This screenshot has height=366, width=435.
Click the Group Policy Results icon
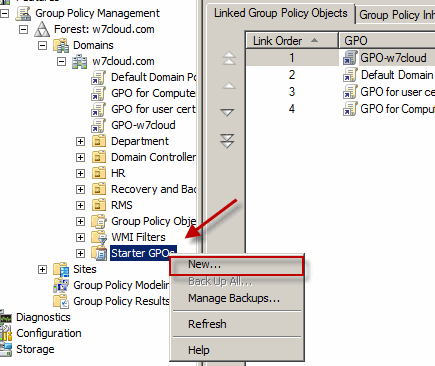tap(61, 301)
